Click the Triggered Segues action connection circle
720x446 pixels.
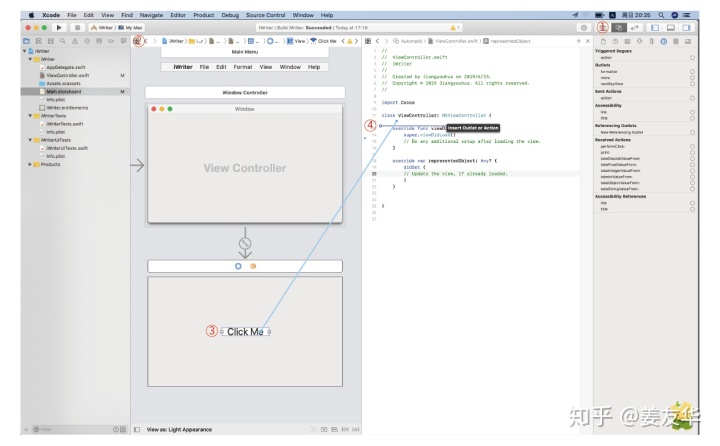(x=692, y=58)
